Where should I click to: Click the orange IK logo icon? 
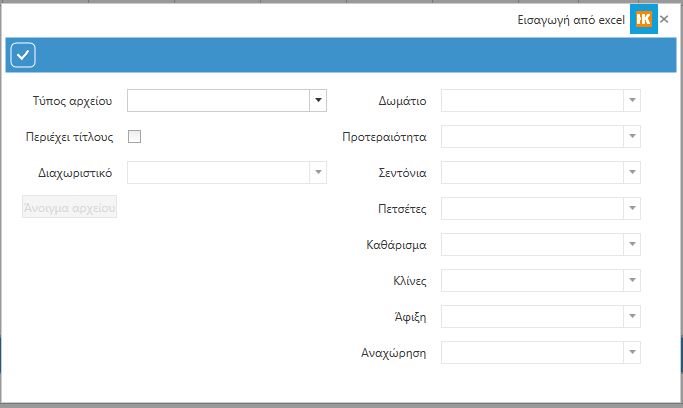coord(643,19)
